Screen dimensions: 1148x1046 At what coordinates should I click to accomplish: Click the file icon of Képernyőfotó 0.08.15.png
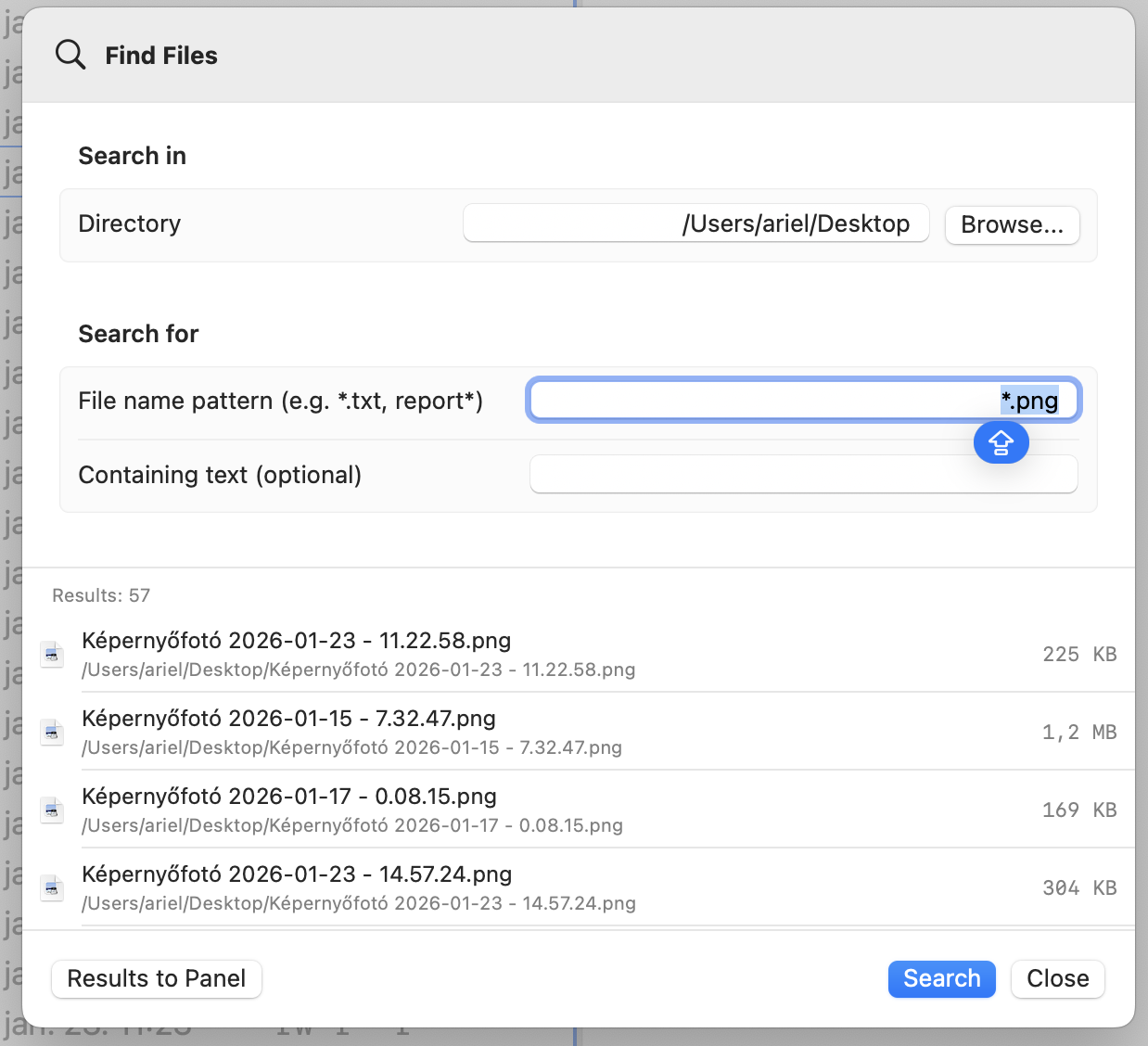[x=52, y=810]
